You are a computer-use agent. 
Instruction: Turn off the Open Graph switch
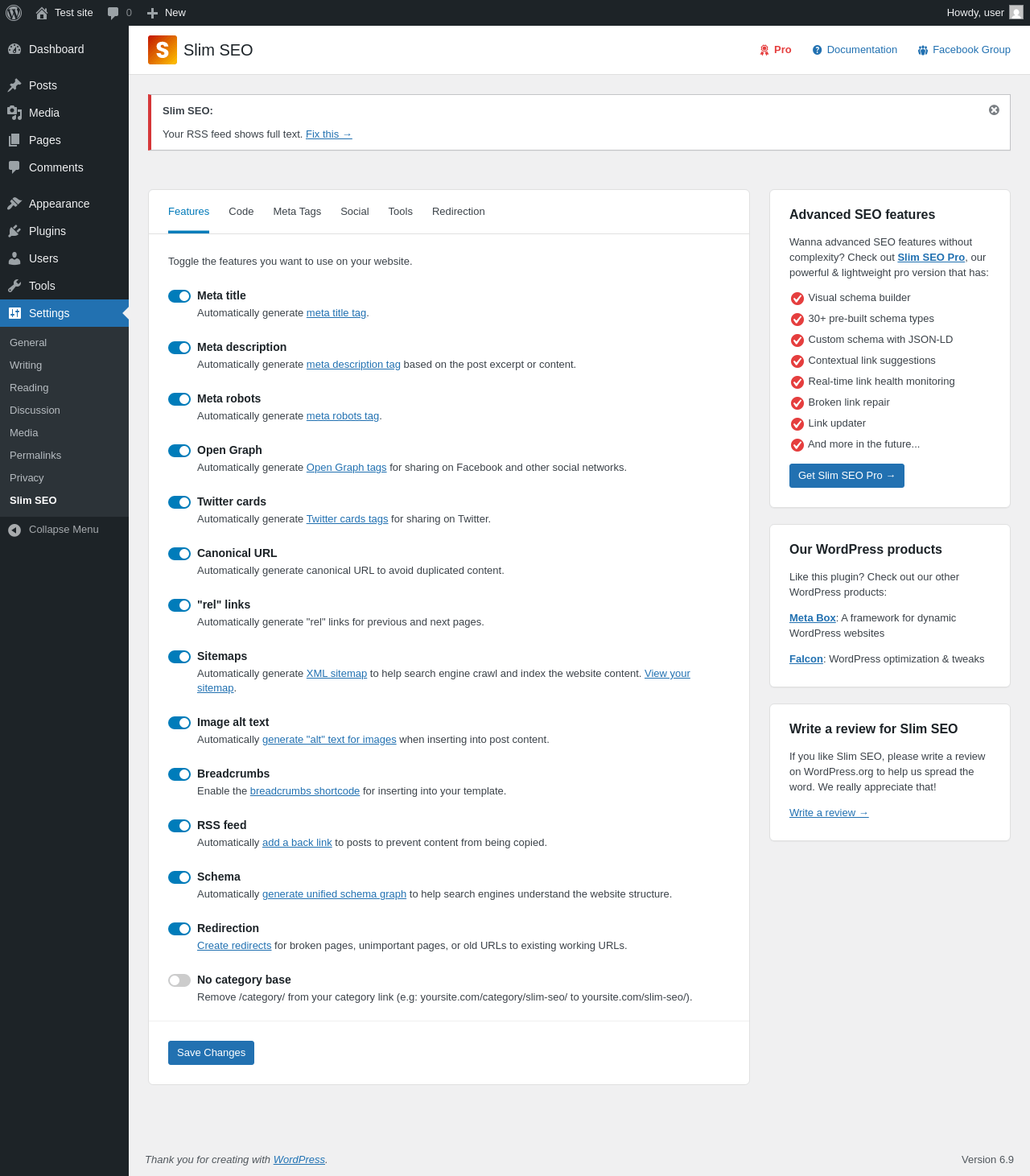(179, 451)
